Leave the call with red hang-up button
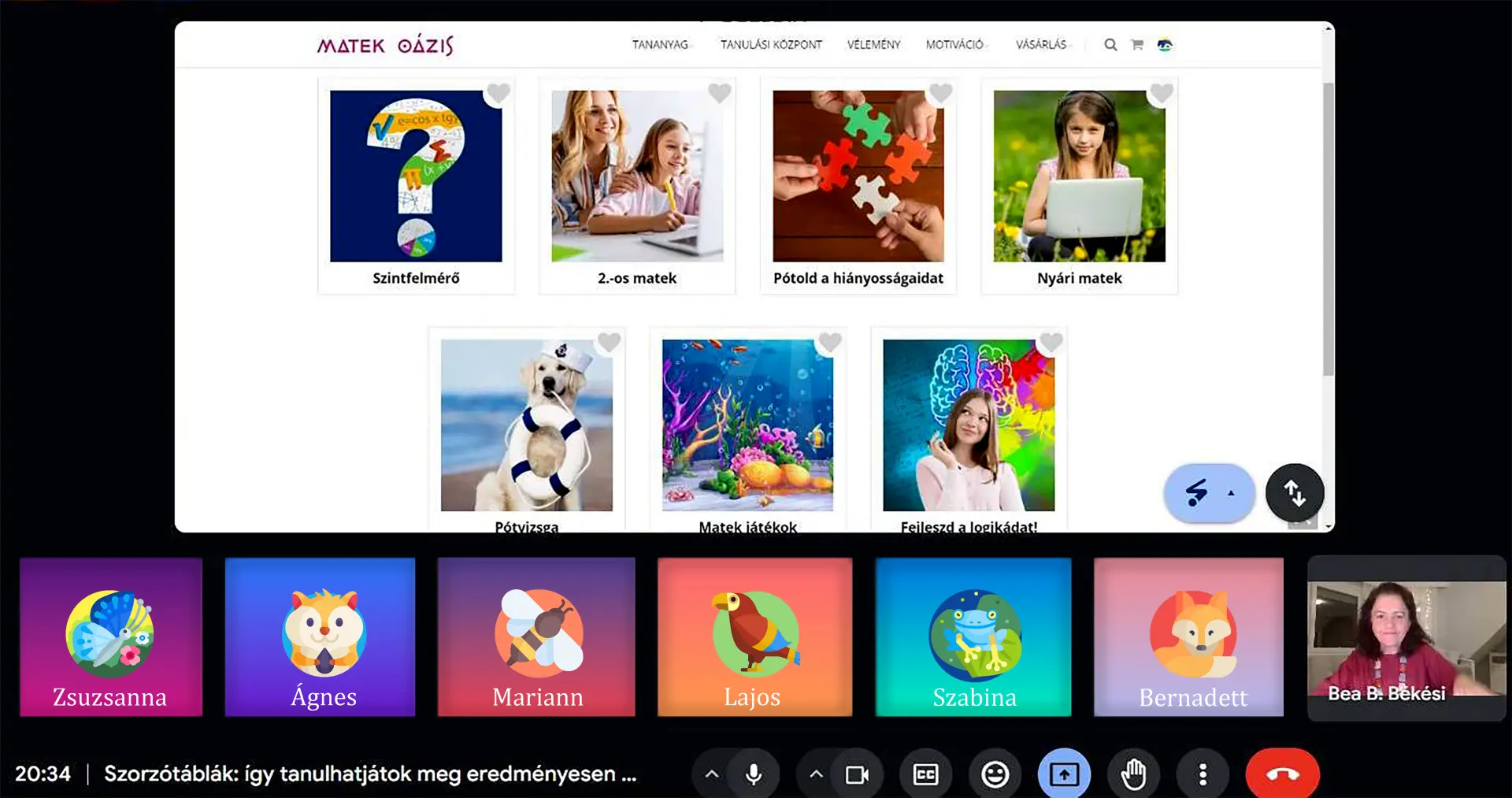Image resolution: width=1512 pixels, height=798 pixels. [x=1282, y=775]
